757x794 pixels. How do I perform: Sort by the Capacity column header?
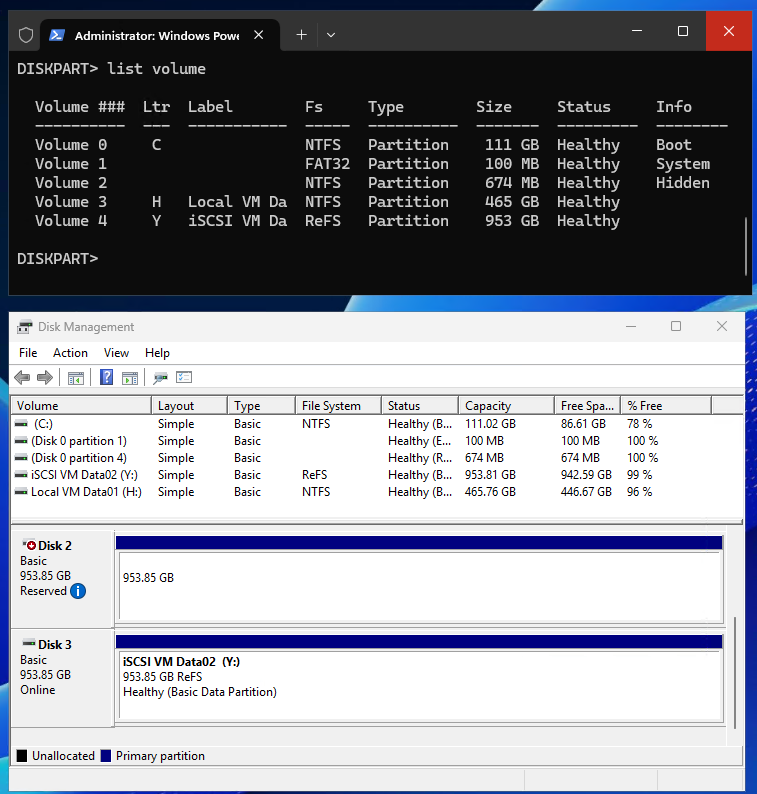click(506, 406)
